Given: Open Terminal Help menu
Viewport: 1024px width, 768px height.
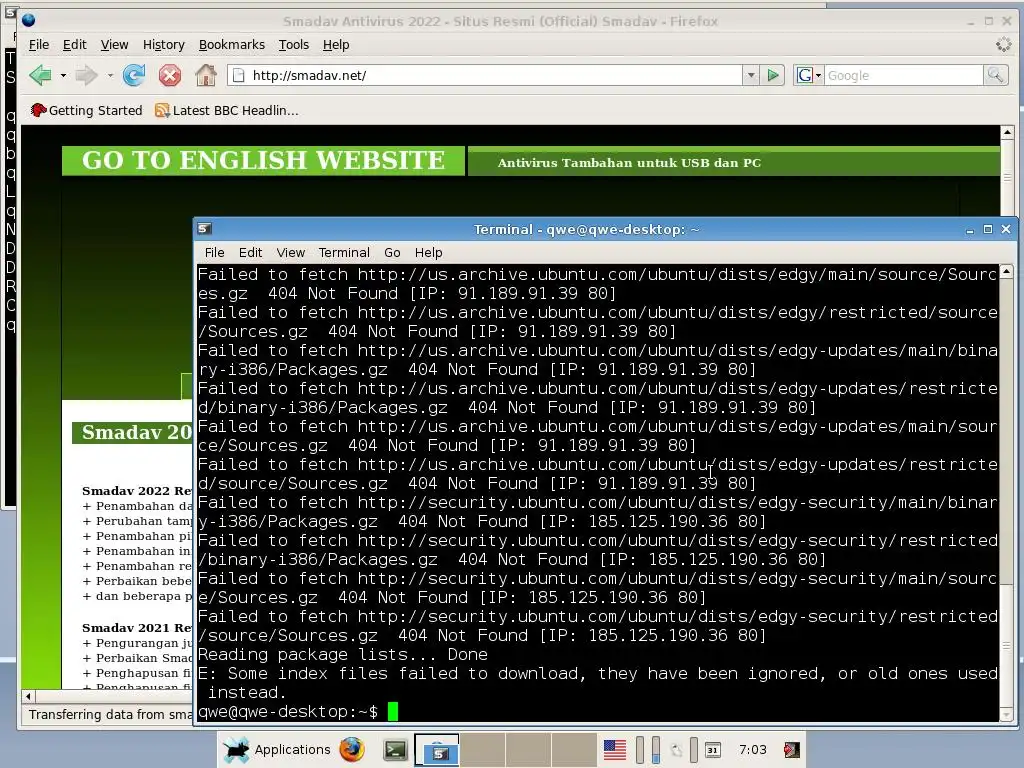Looking at the screenshot, I should tap(428, 252).
